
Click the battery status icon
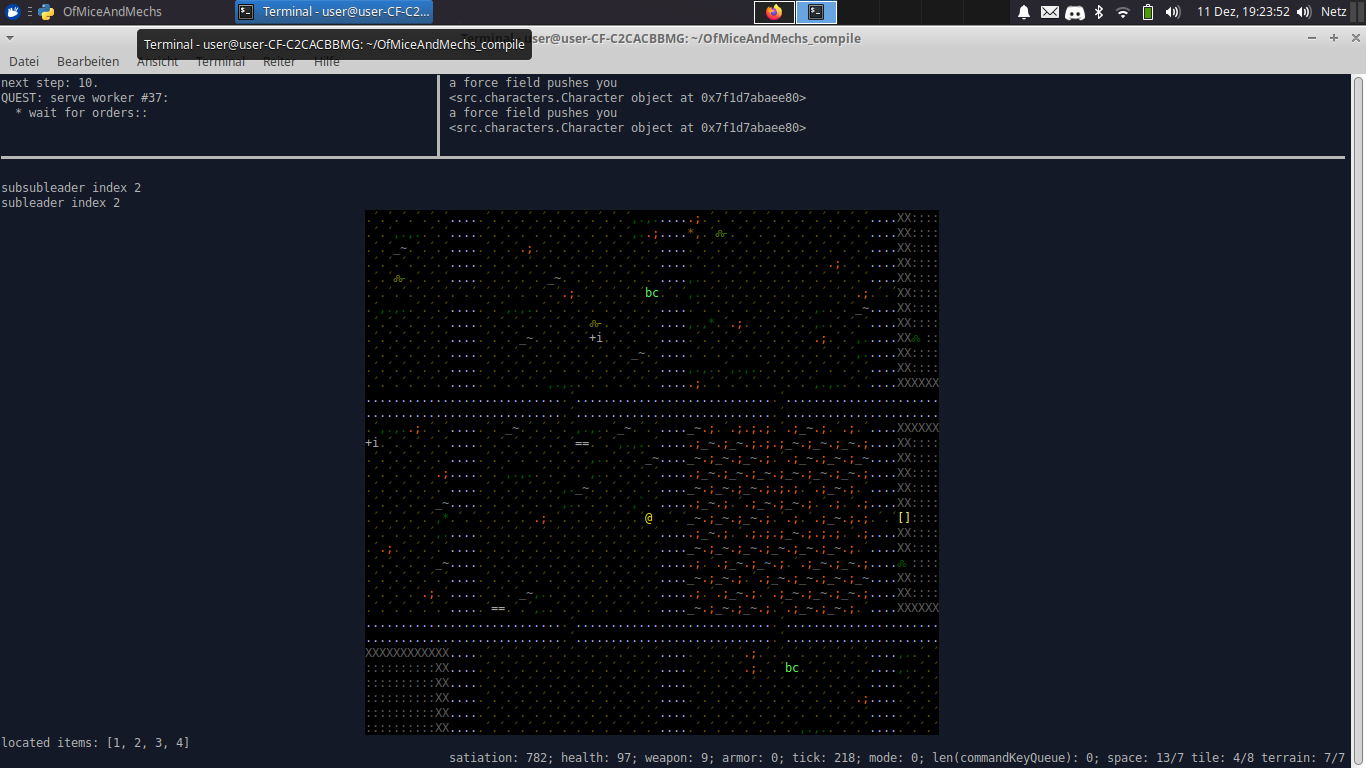click(x=1148, y=12)
